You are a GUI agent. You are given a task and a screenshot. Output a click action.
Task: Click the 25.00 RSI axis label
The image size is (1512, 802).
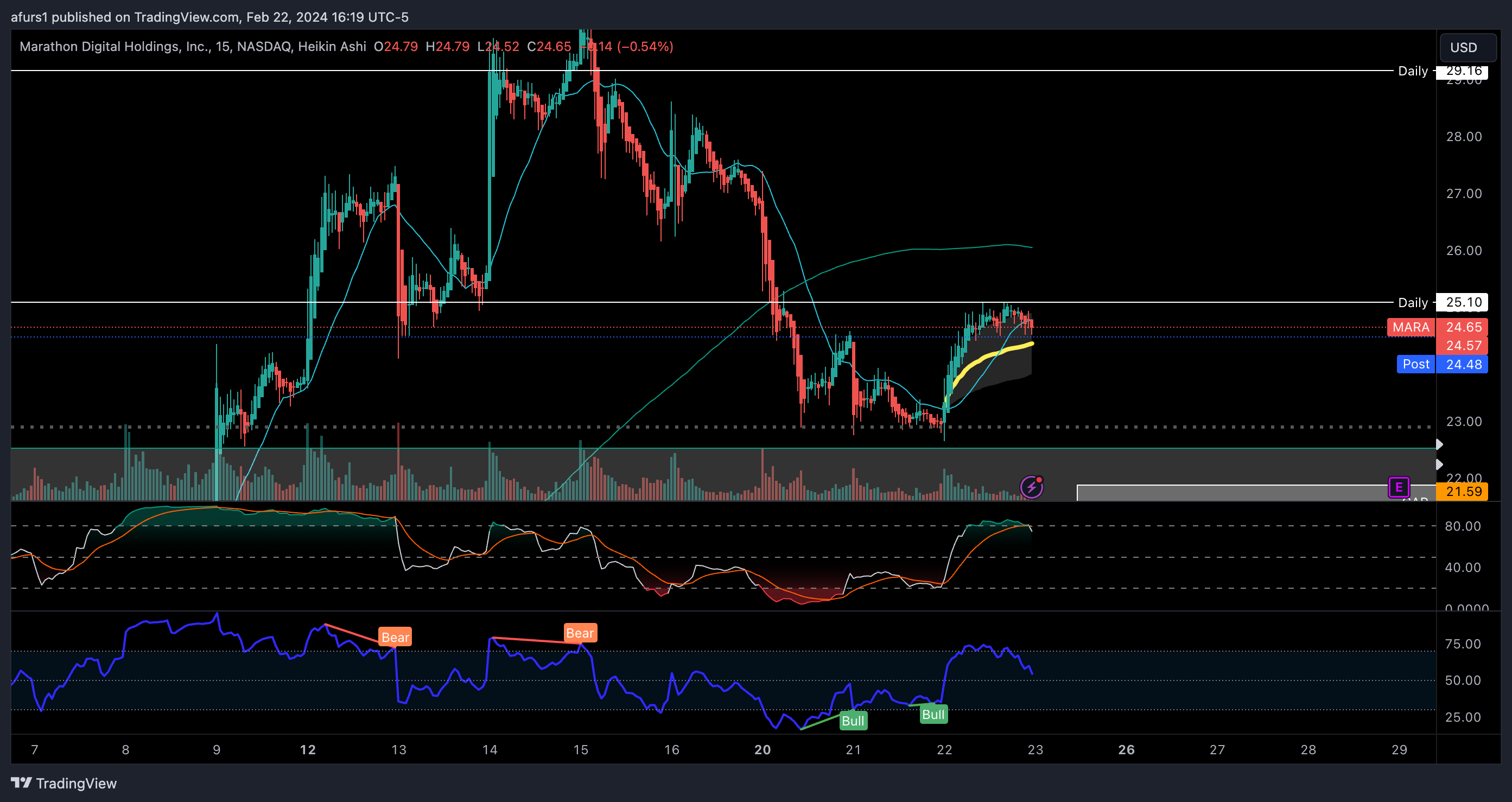pyautogui.click(x=1463, y=717)
